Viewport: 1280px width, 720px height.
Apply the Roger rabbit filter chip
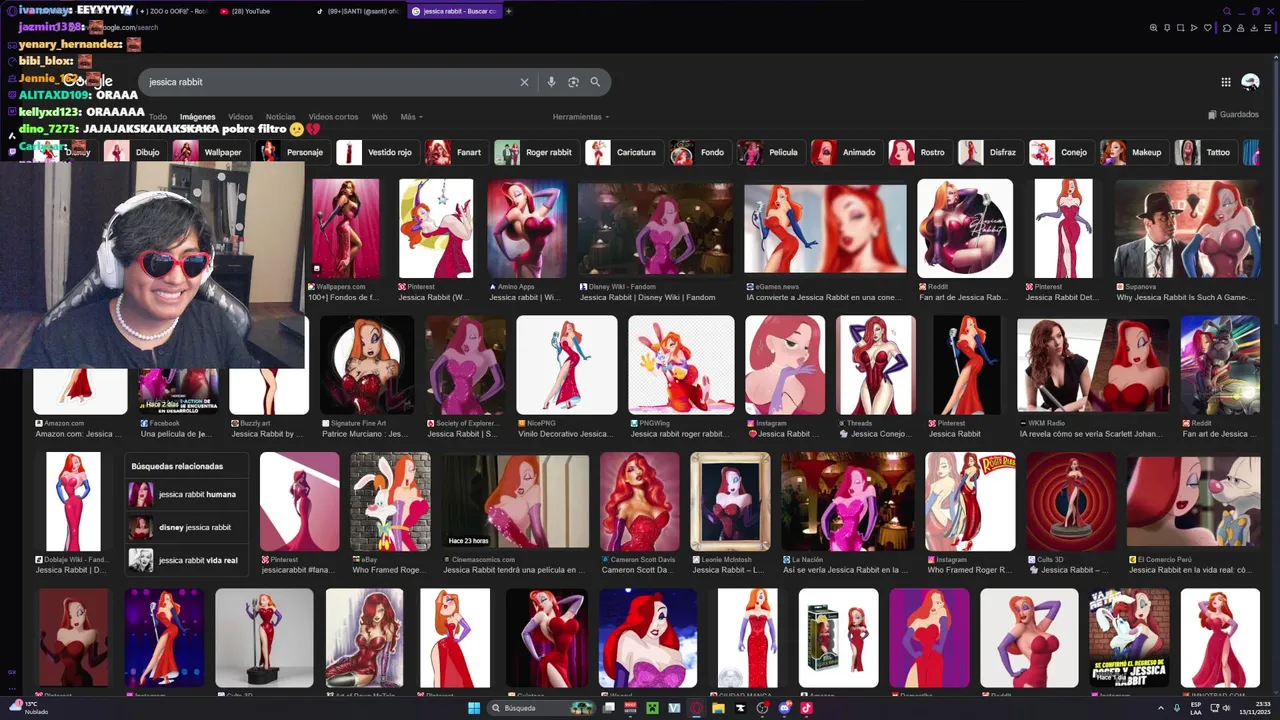point(535,152)
